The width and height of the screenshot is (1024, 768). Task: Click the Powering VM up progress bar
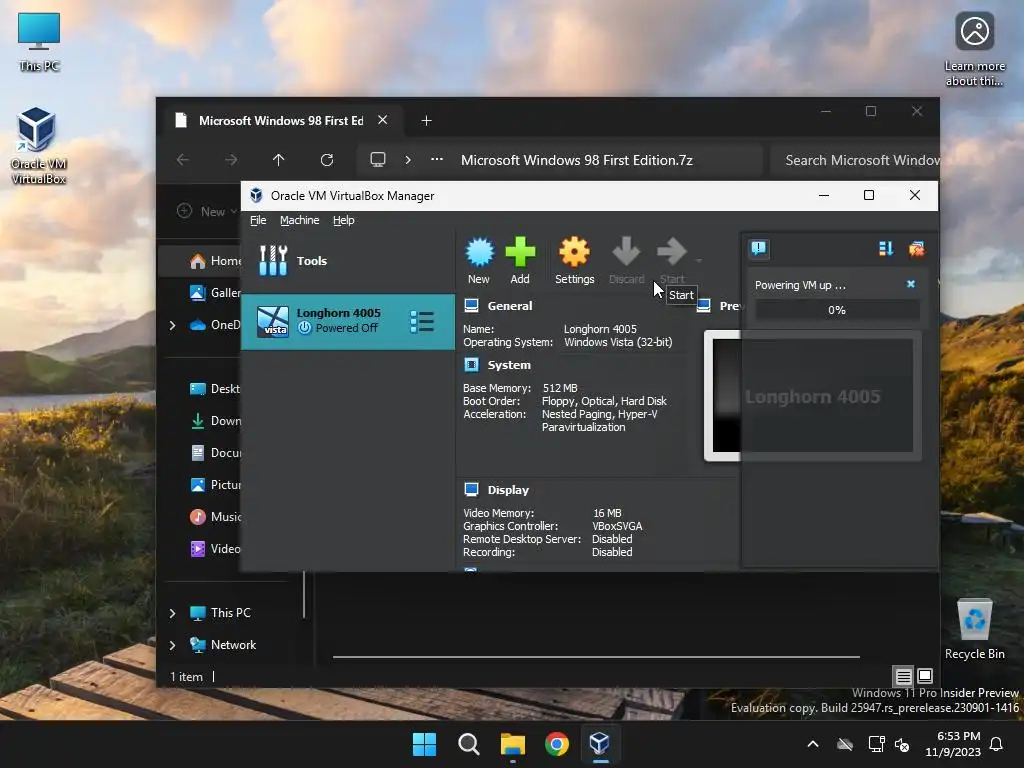(837, 310)
